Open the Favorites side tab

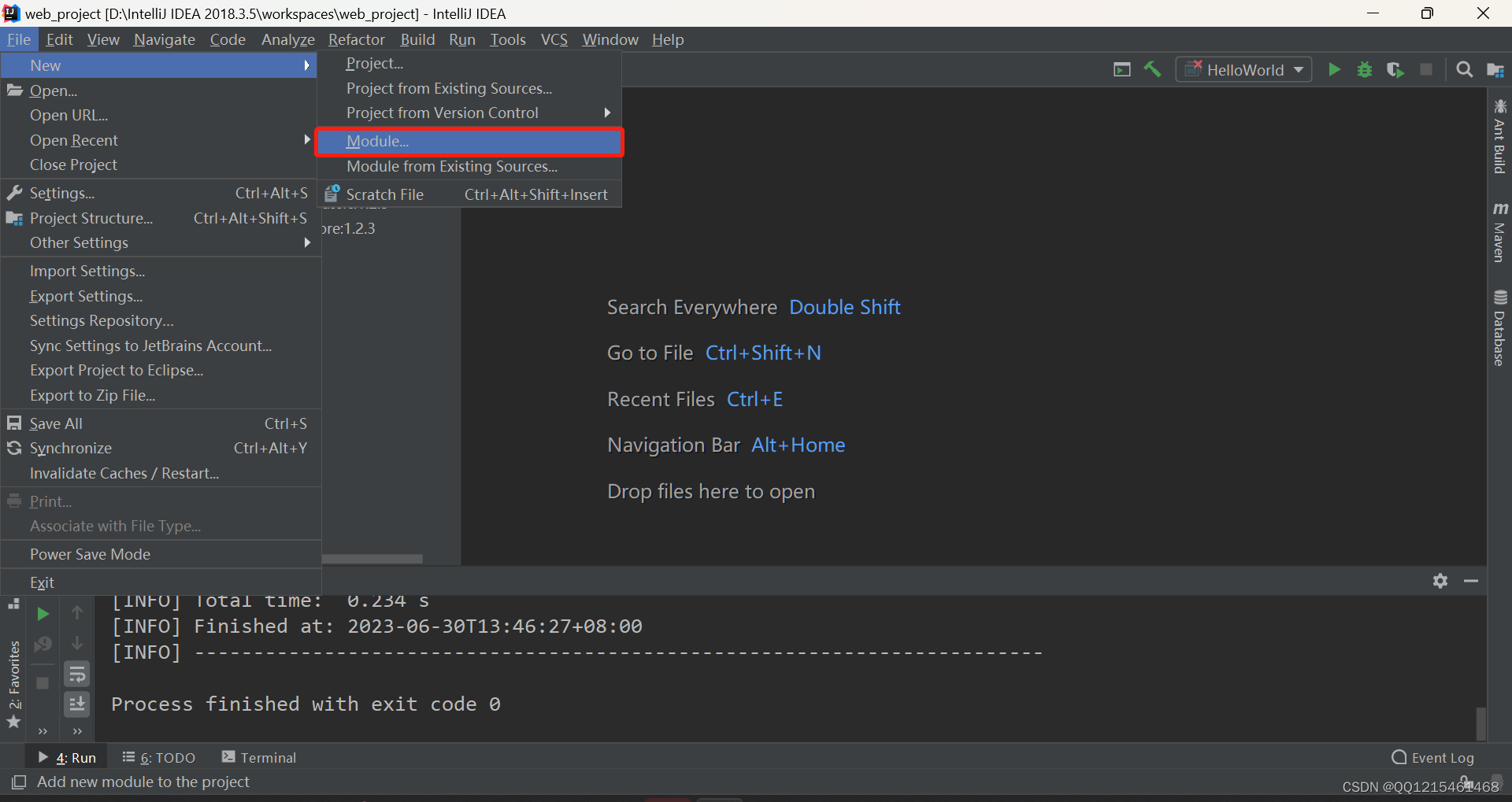[x=14, y=685]
